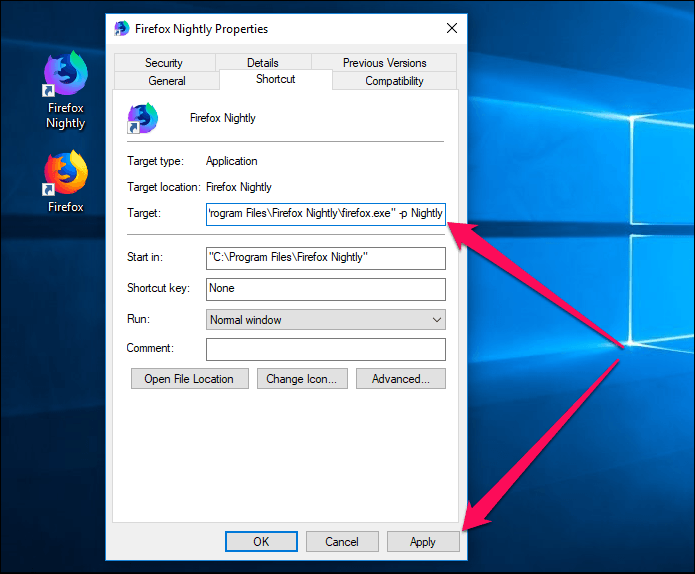
Task: Click the Firefox Nightly icon in title bar
Action: pyautogui.click(x=121, y=28)
